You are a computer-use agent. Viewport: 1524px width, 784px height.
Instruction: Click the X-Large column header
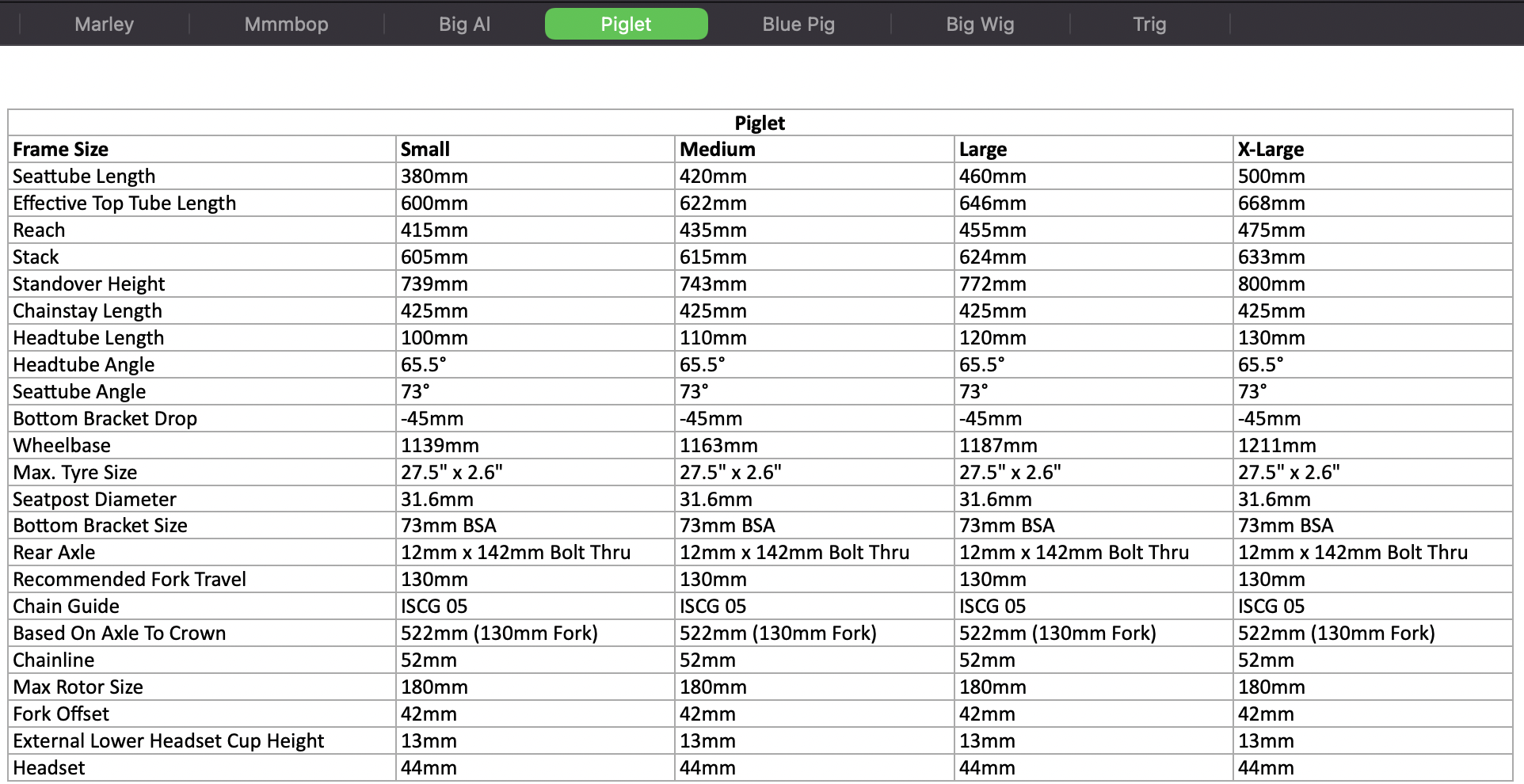1271,150
